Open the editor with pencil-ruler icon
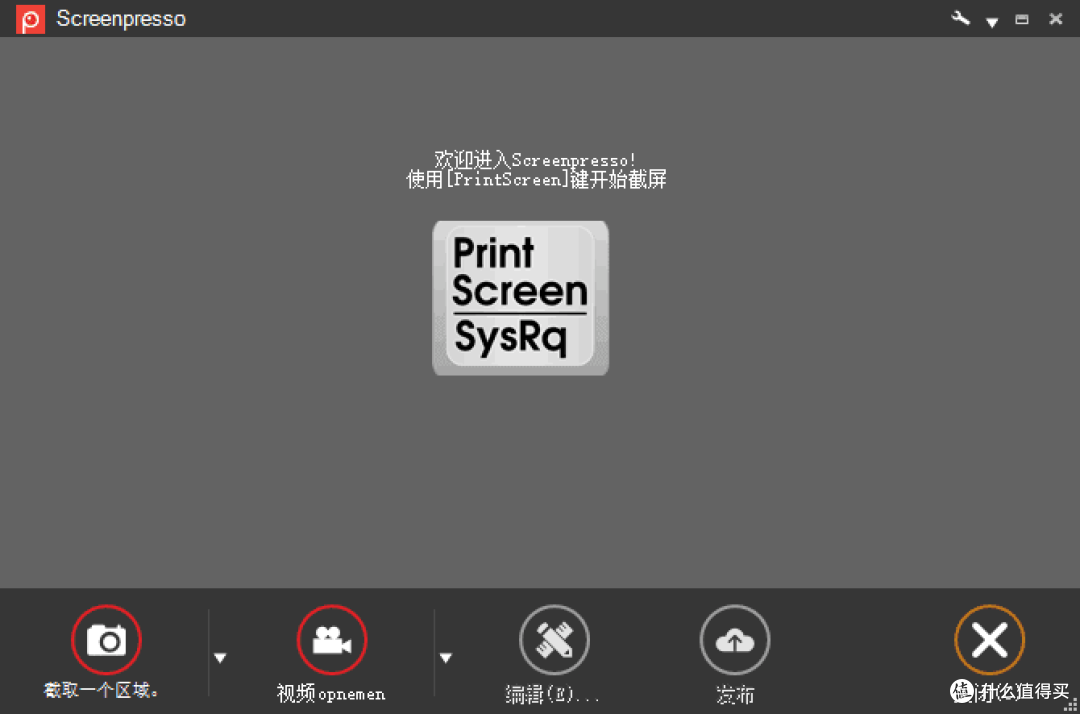Image resolution: width=1080 pixels, height=714 pixels. click(554, 640)
